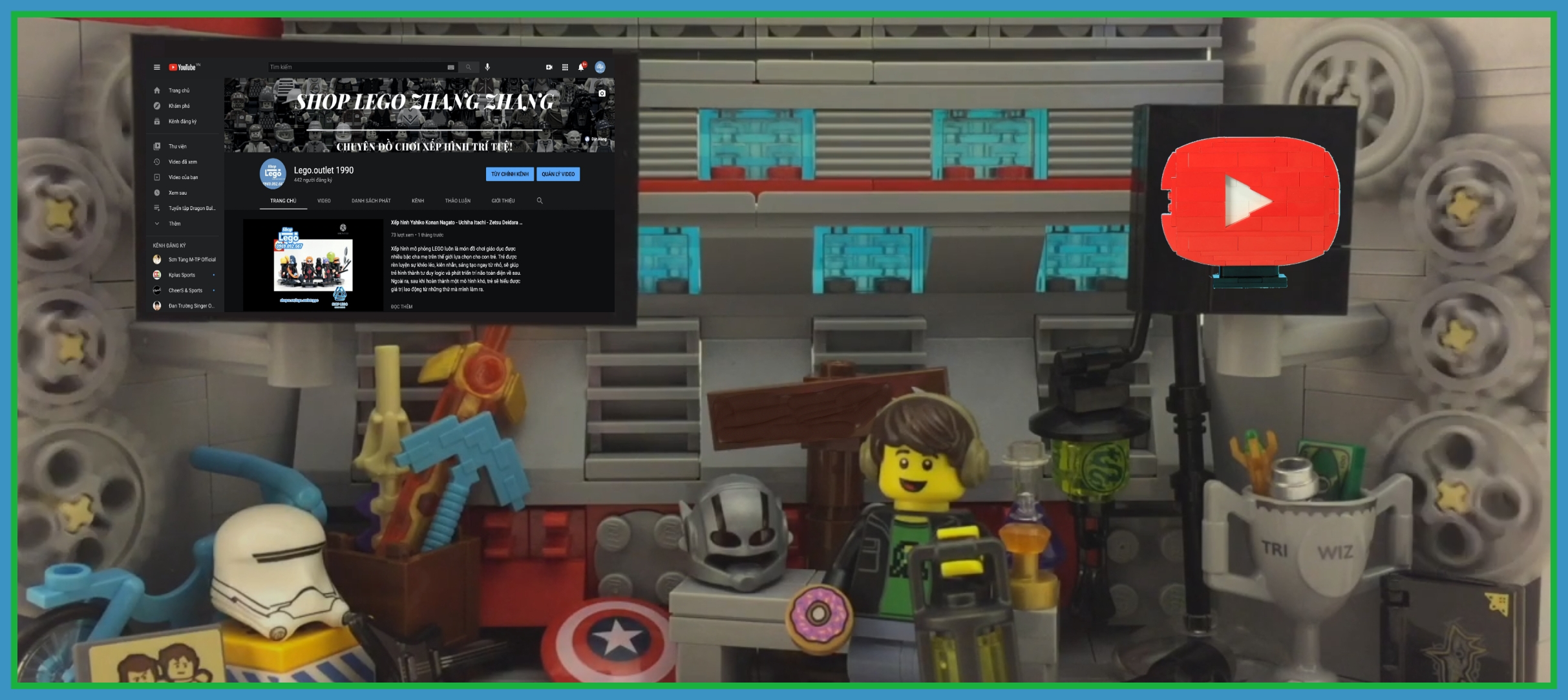
Task: Click the '442 người đăng ký' text
Action: click(313, 180)
